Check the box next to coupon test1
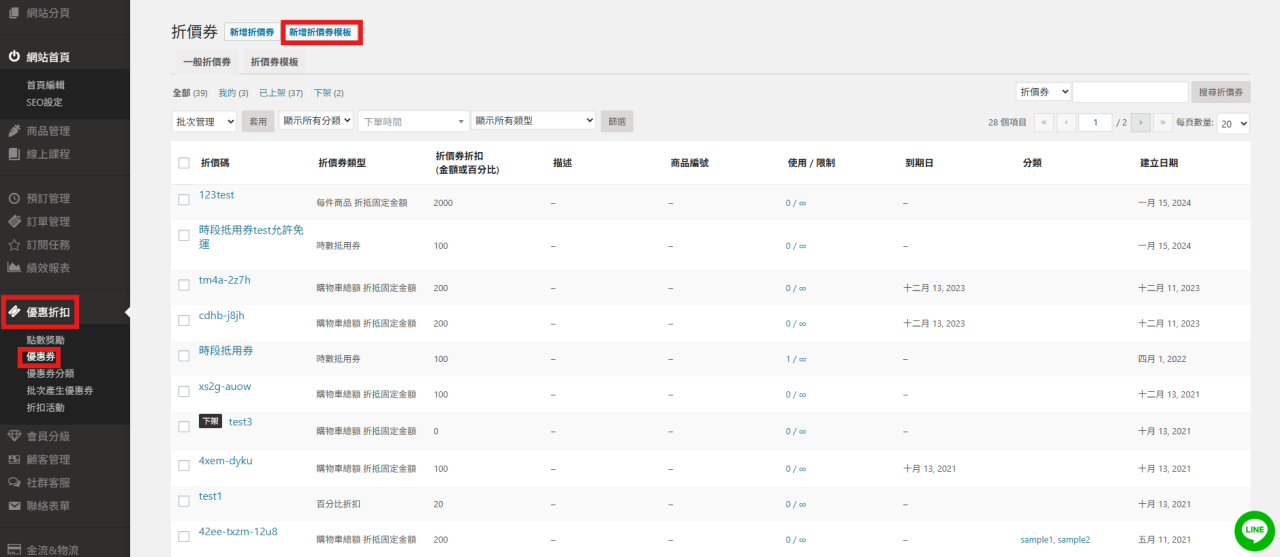The width and height of the screenshot is (1280, 557). click(x=184, y=501)
